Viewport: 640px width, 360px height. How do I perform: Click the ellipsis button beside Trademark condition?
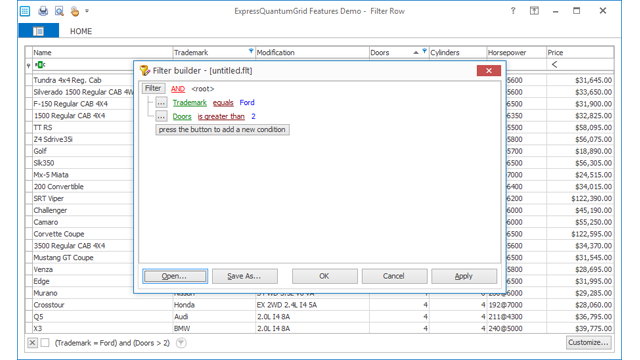point(161,102)
